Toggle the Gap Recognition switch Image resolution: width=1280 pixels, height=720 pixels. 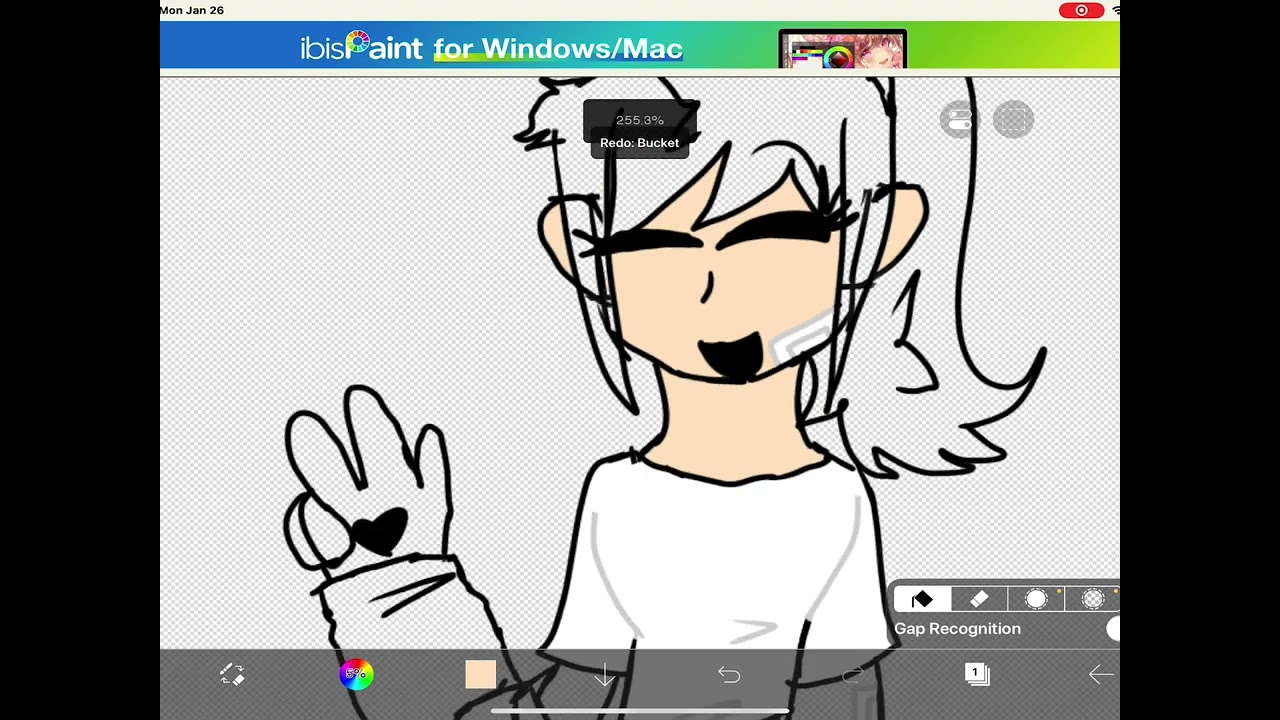click(1113, 629)
